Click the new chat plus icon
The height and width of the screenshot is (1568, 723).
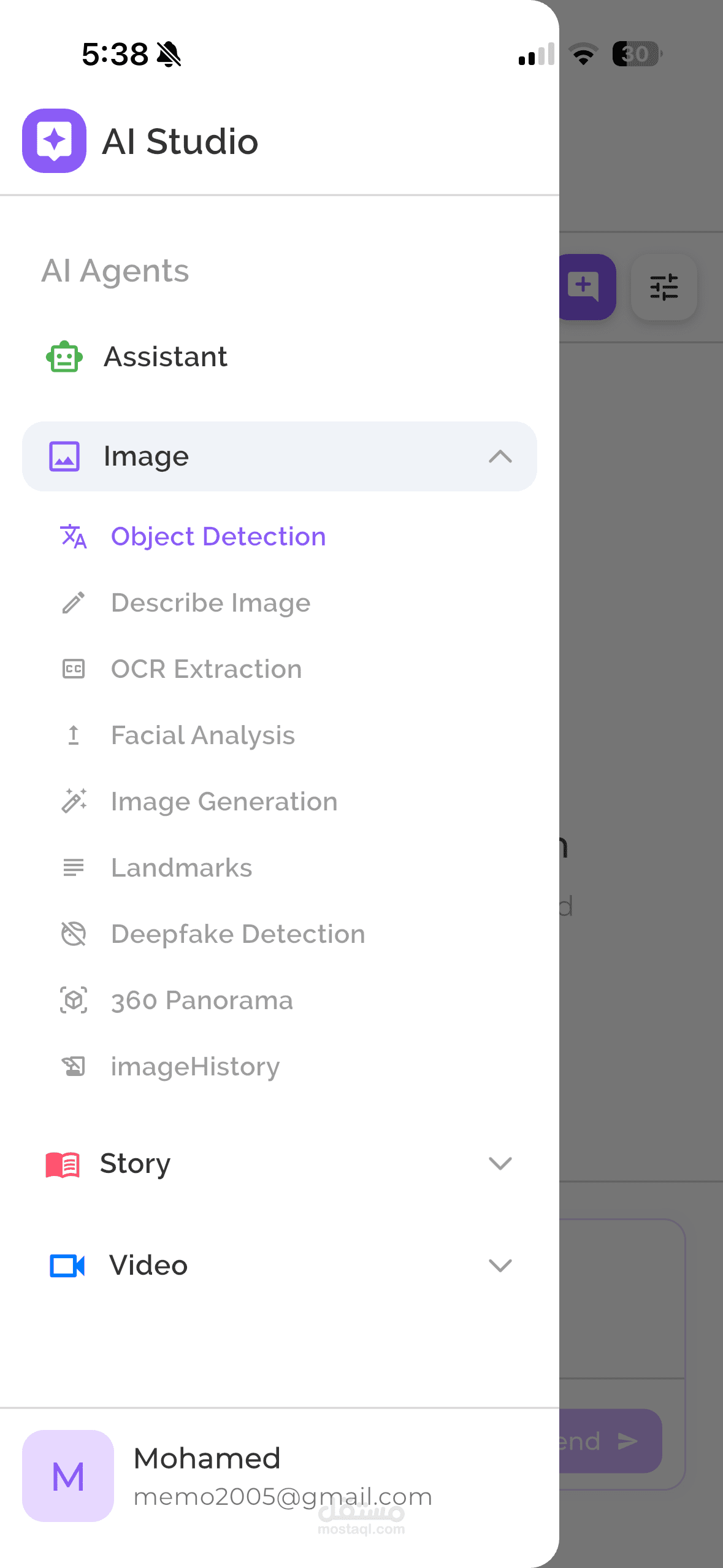[x=585, y=286]
